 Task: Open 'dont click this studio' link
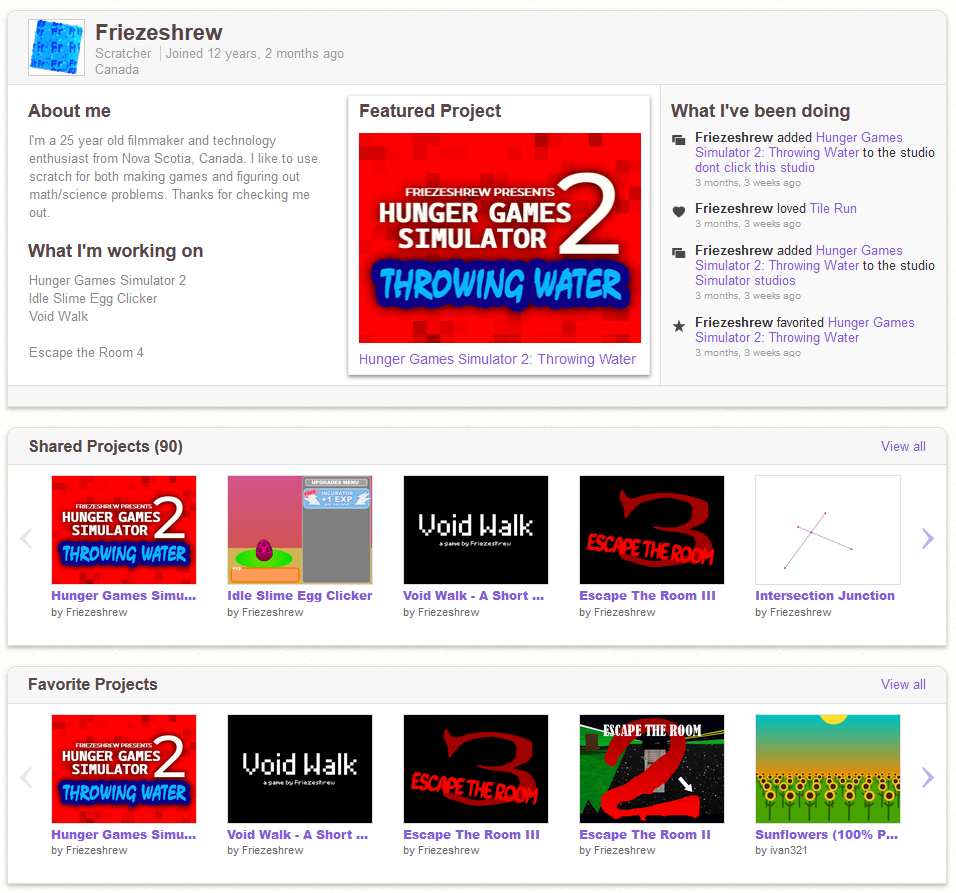(755, 168)
